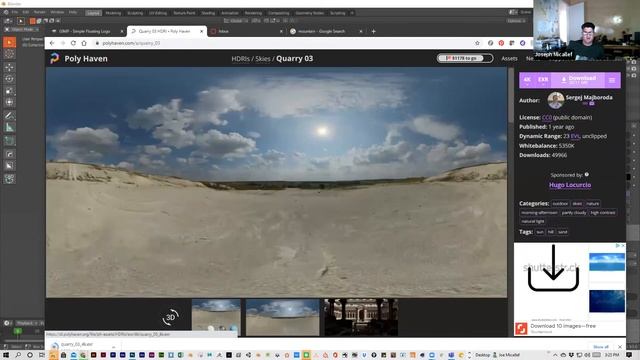Open the EVs dynamic range link
Screen dimensions: 640x360
[575, 136]
